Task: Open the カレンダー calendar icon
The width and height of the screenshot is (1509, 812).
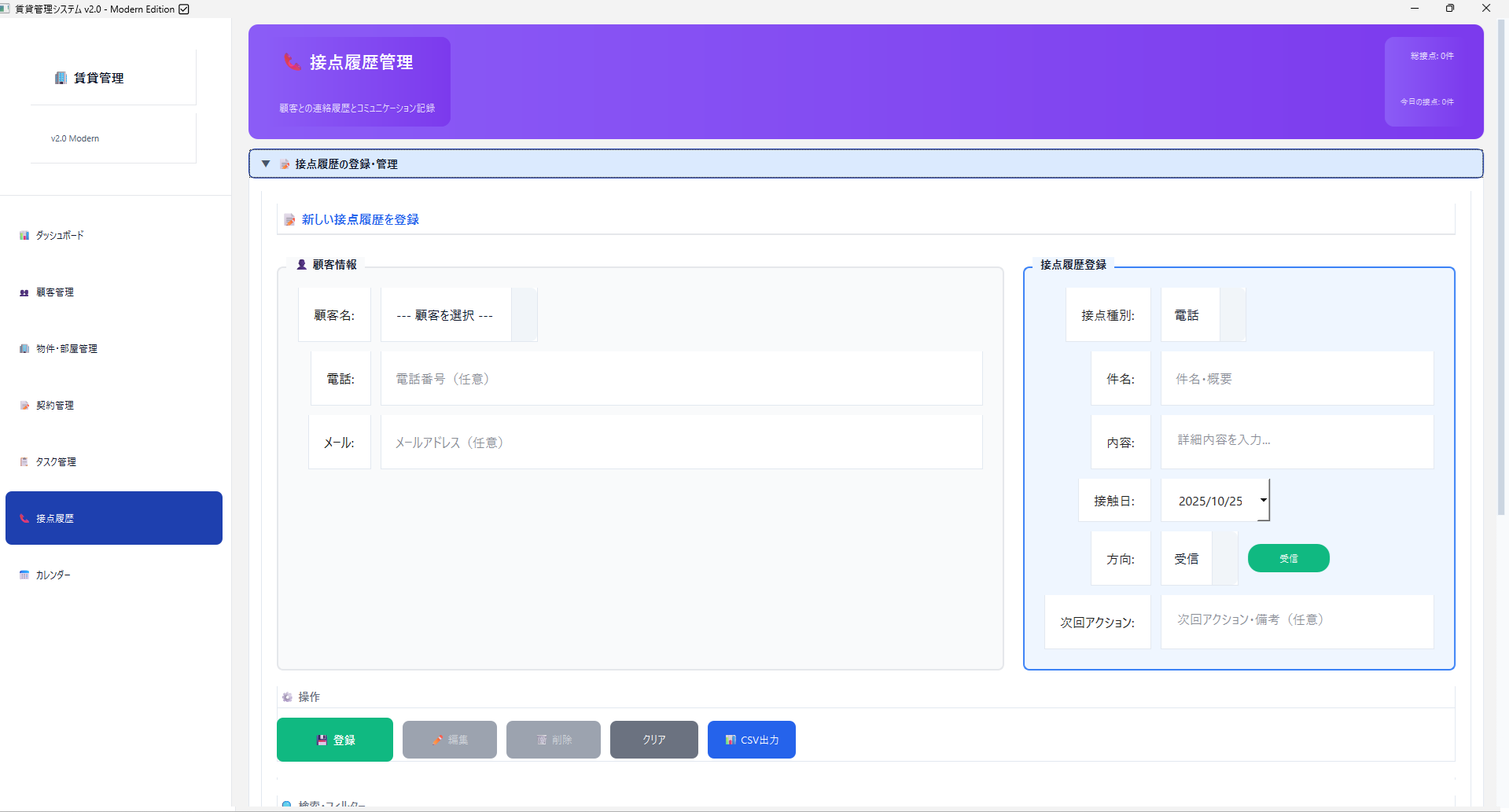Action: click(24, 575)
